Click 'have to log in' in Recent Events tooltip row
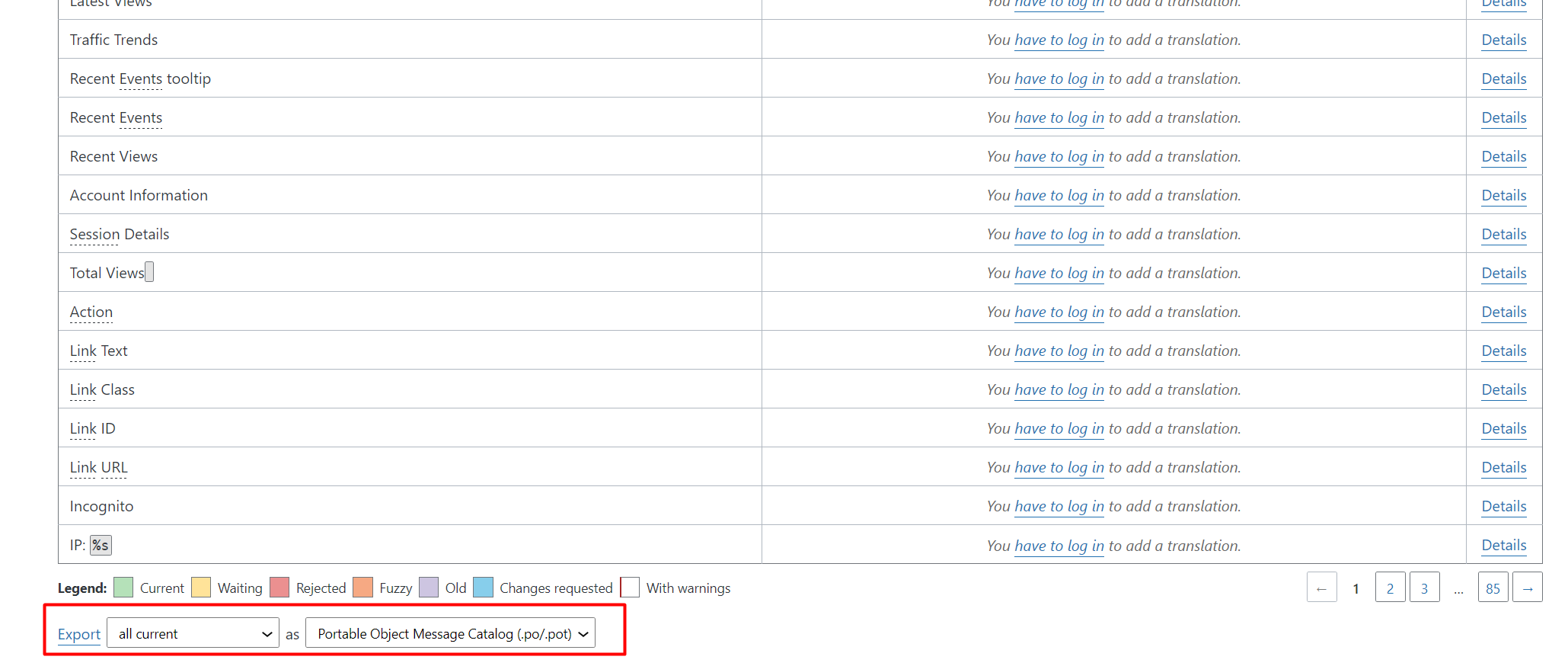 click(1059, 79)
